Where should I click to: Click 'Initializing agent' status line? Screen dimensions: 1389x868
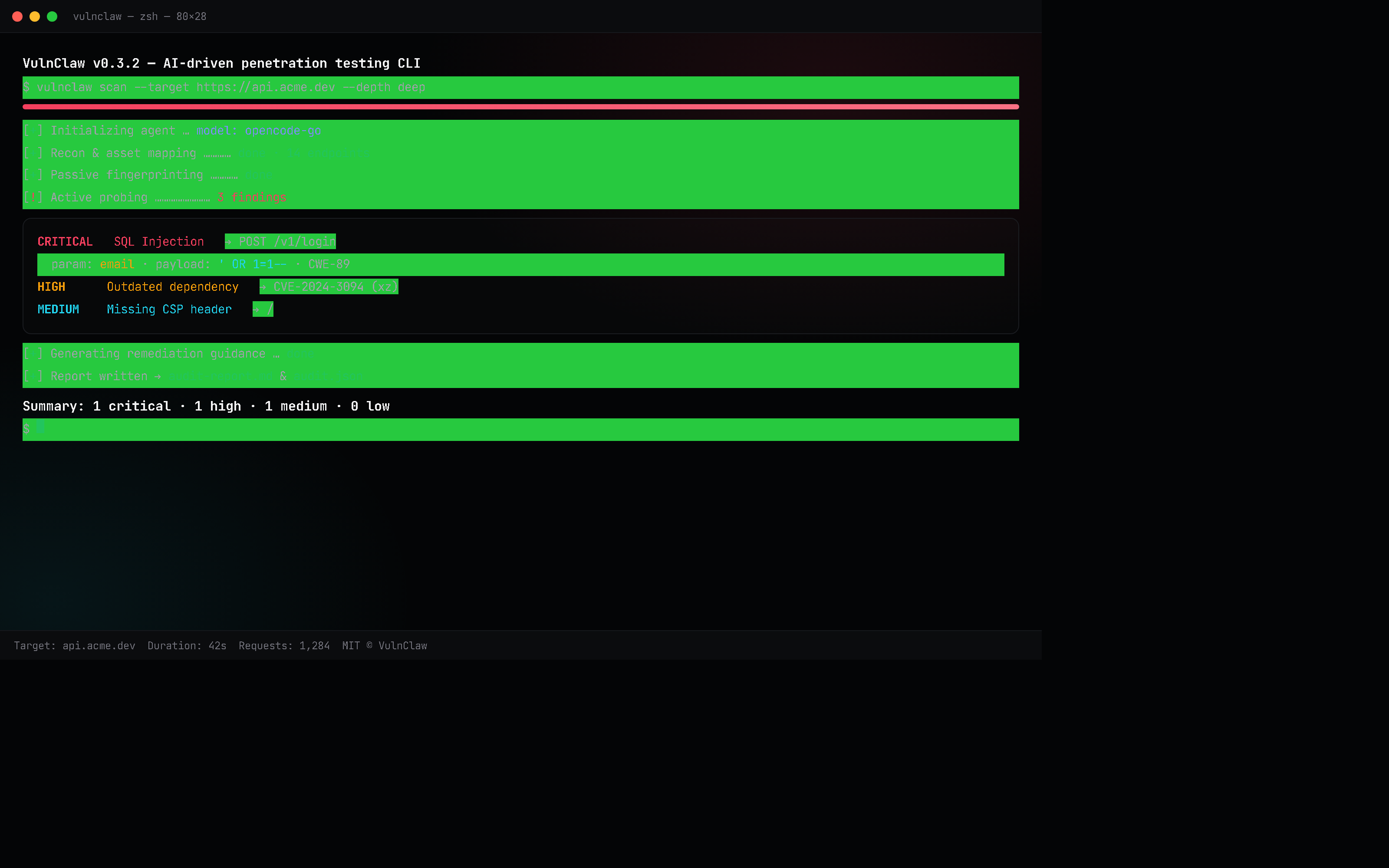click(x=520, y=131)
